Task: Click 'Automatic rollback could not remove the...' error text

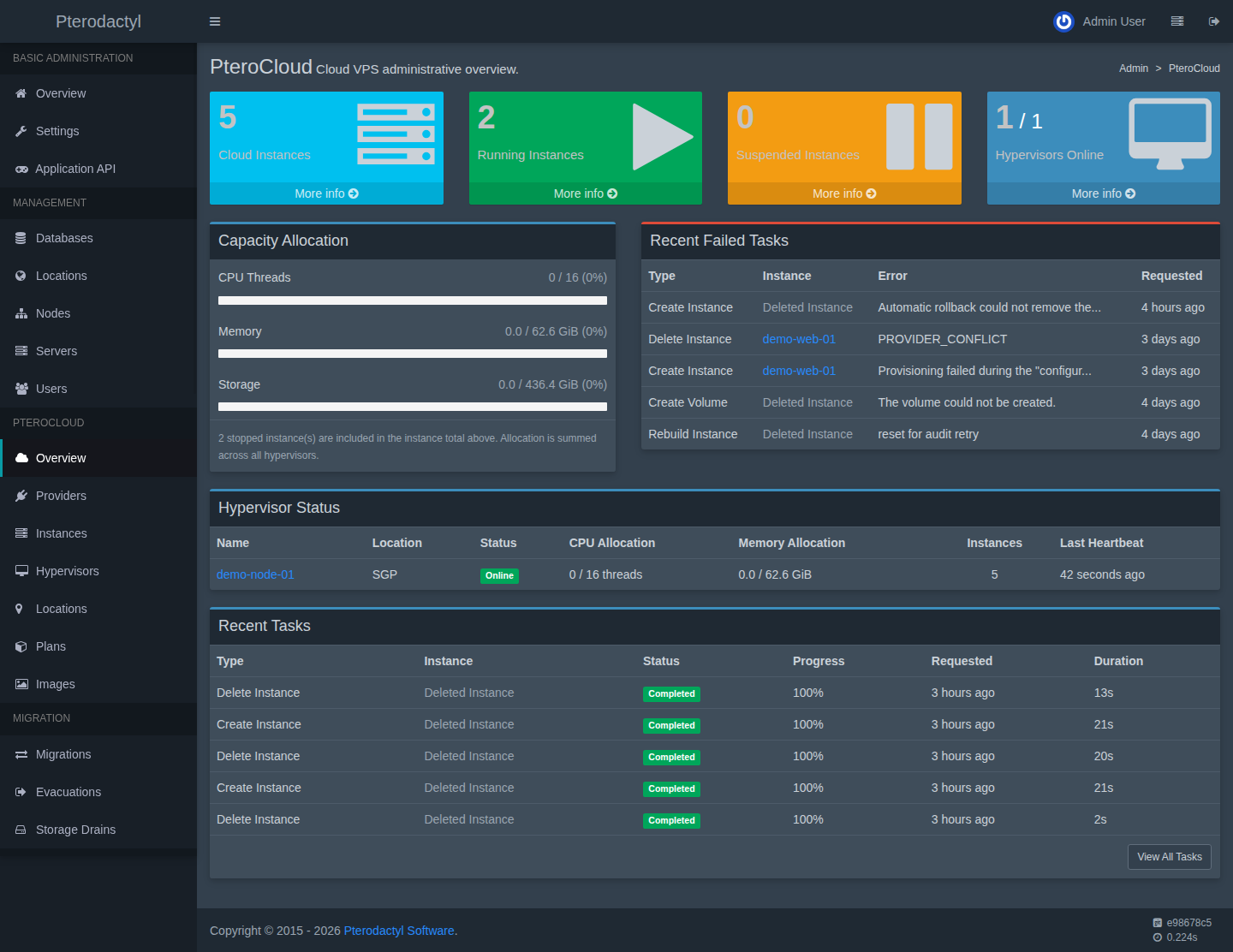Action: 989,307
